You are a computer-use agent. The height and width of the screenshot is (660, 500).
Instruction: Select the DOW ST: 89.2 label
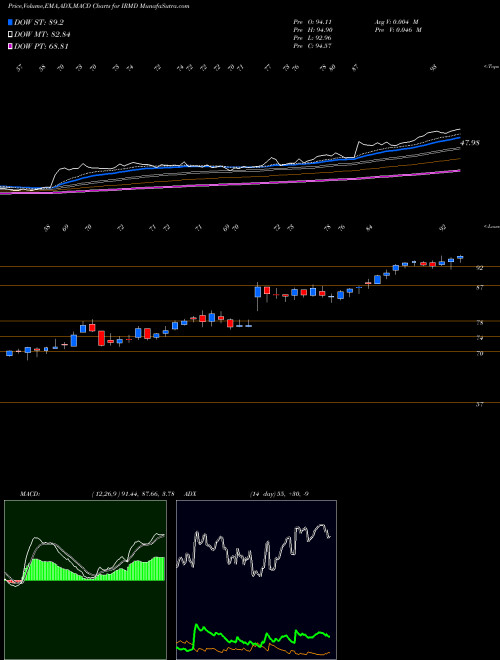pyautogui.click(x=39, y=22)
